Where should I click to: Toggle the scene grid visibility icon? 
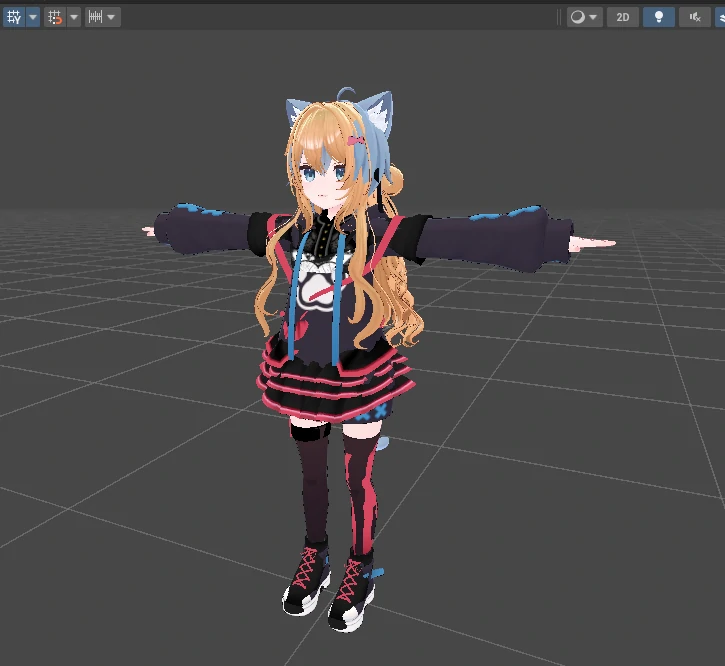[x=13, y=17]
